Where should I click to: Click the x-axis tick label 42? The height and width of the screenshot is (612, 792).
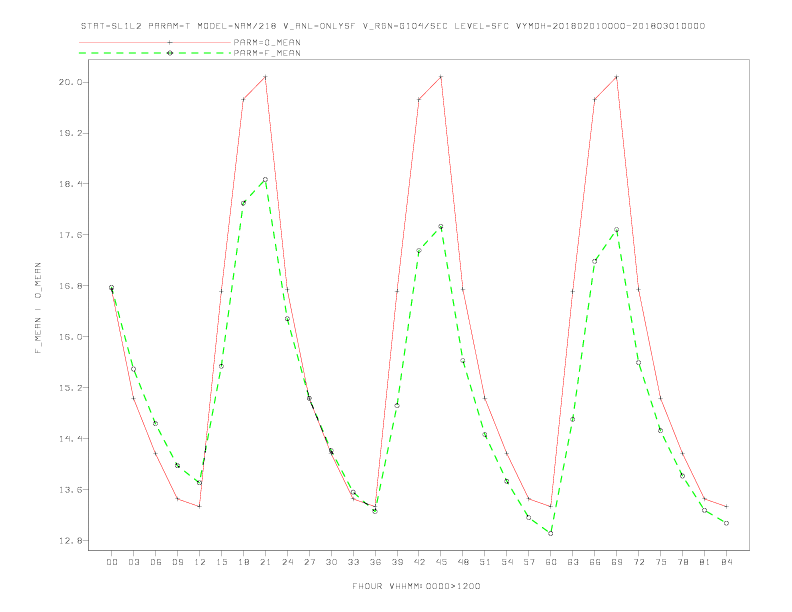[x=419, y=562]
